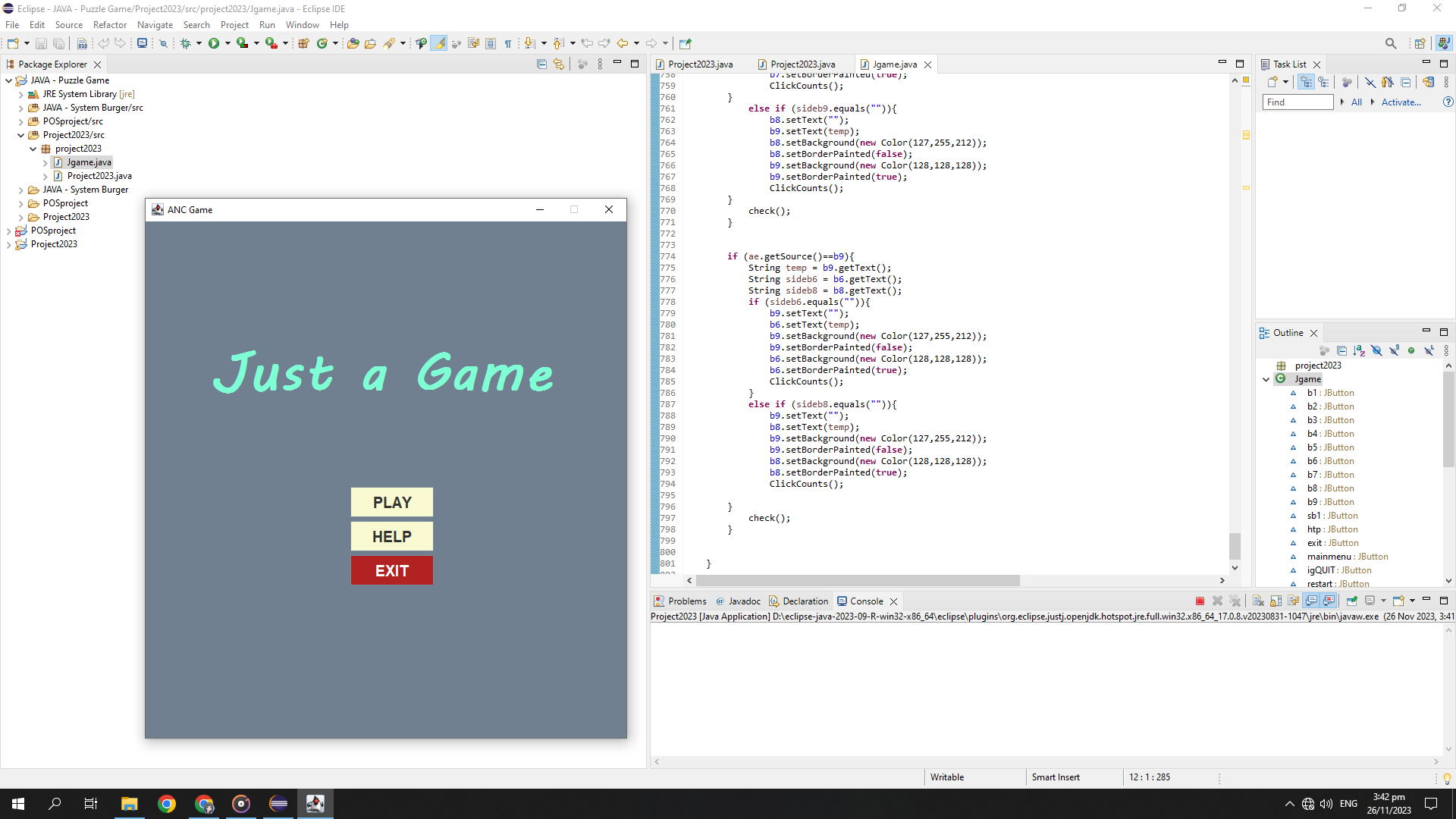Click the All link in Task List
The width and height of the screenshot is (1456, 819).
point(1356,102)
